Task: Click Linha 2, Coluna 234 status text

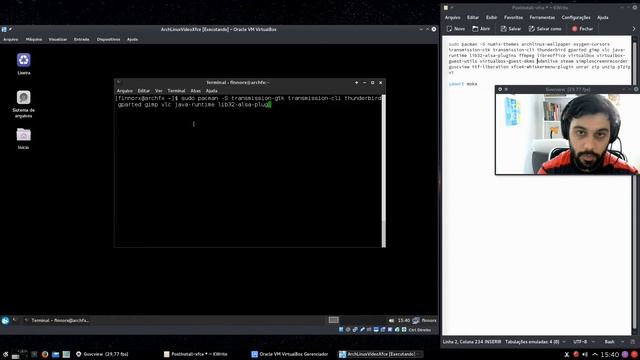Action: (x=463, y=342)
